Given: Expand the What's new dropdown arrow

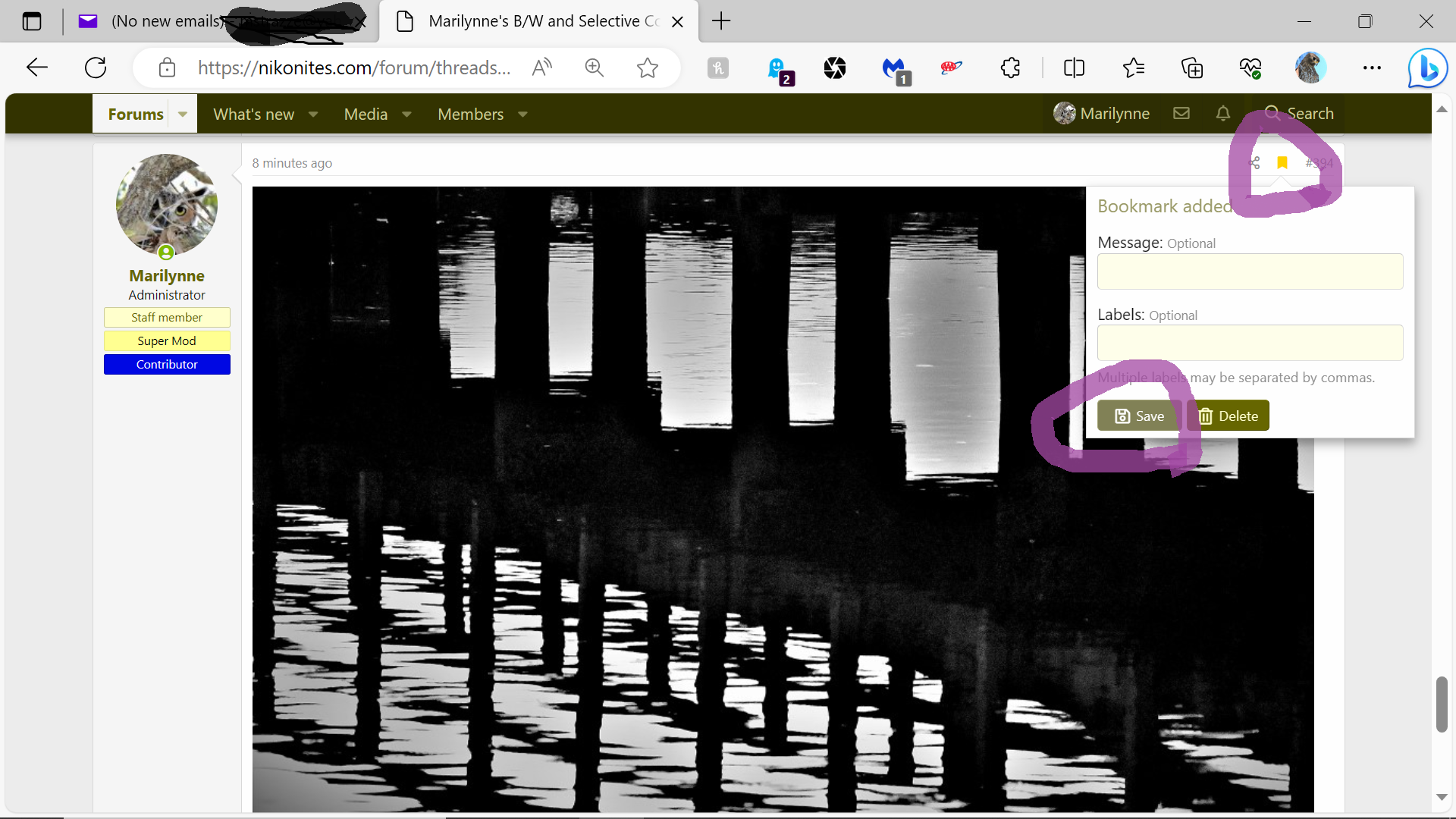Looking at the screenshot, I should [x=313, y=115].
